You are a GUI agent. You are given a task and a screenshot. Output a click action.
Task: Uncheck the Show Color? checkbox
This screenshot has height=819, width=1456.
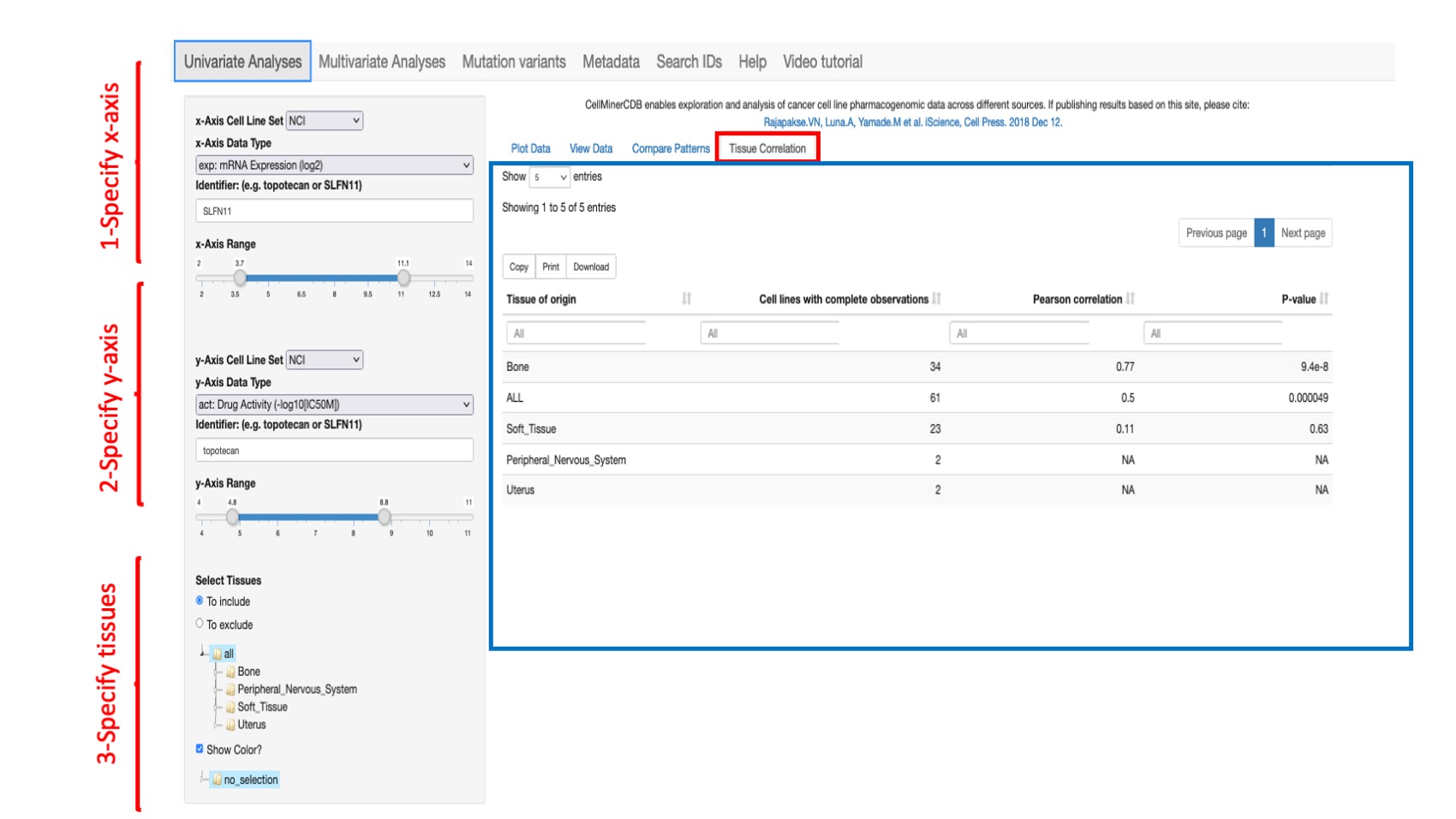point(198,749)
